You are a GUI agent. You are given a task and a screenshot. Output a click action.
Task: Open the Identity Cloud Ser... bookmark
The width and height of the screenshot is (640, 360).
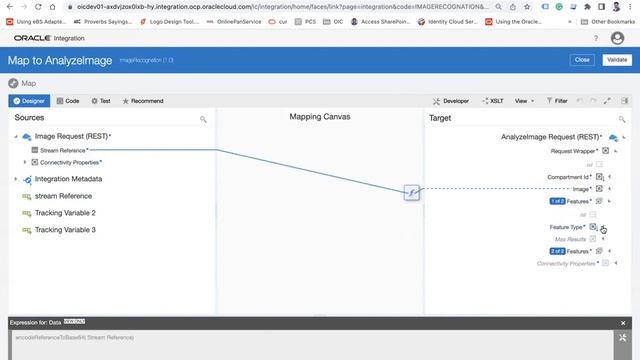tap(447, 22)
